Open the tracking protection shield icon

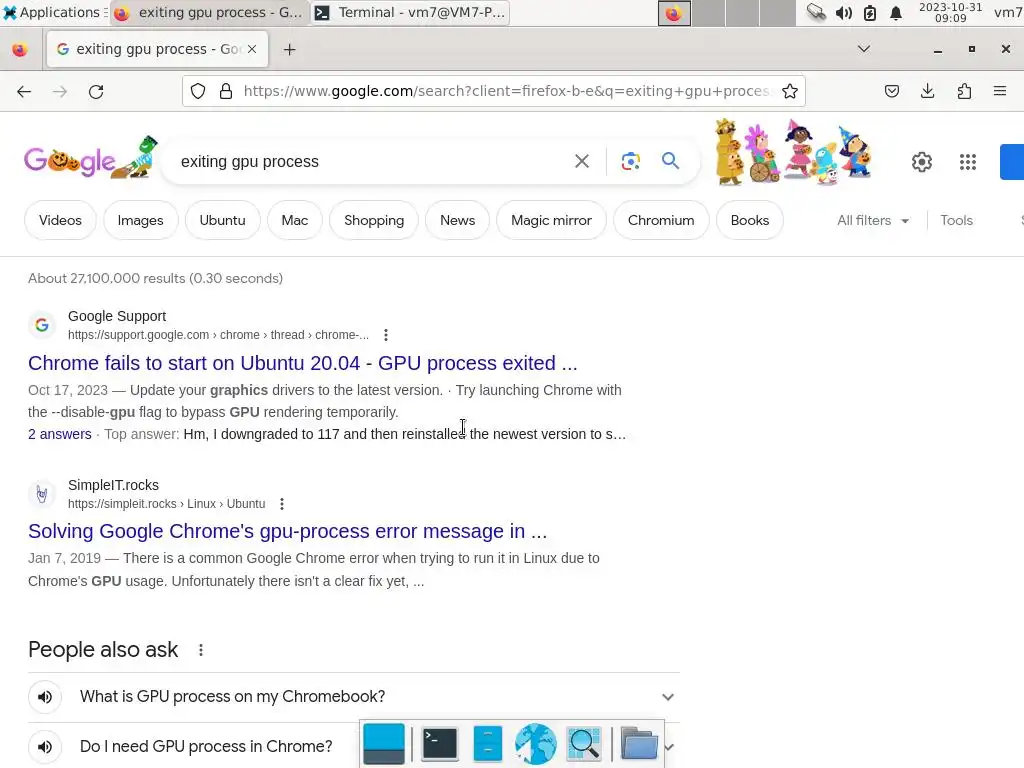(x=198, y=91)
